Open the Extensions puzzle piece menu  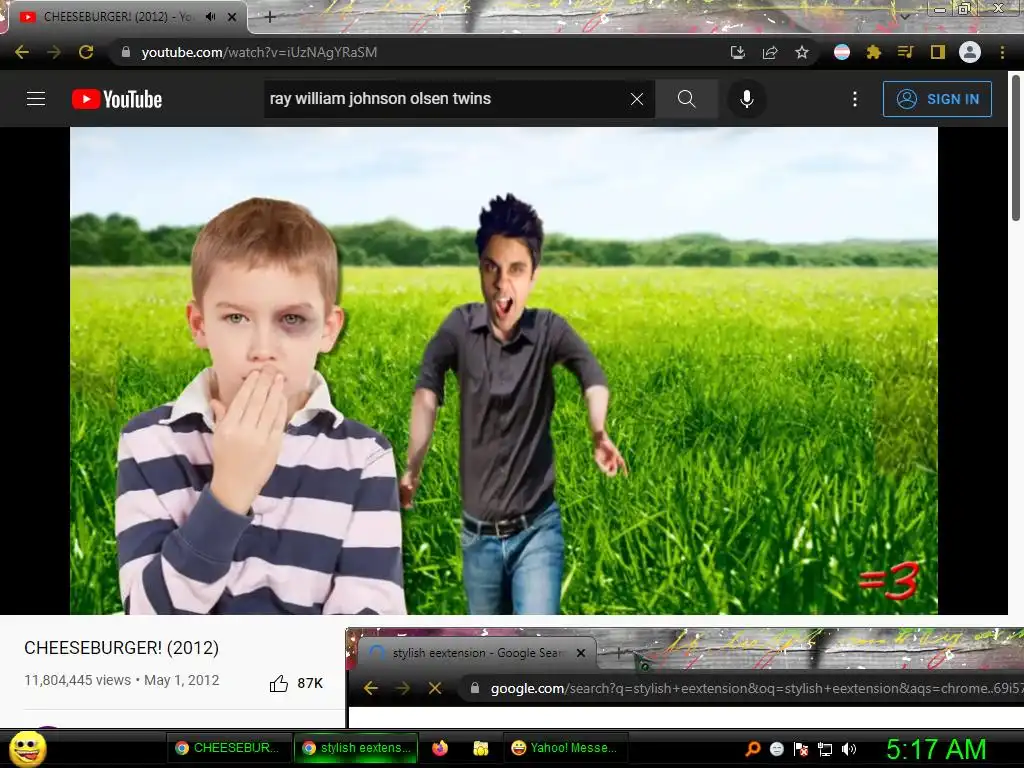[x=874, y=52]
